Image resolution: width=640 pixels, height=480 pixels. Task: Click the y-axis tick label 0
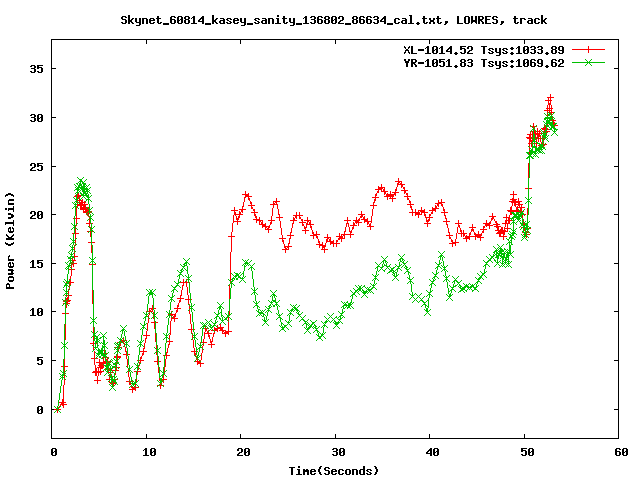click(40, 410)
